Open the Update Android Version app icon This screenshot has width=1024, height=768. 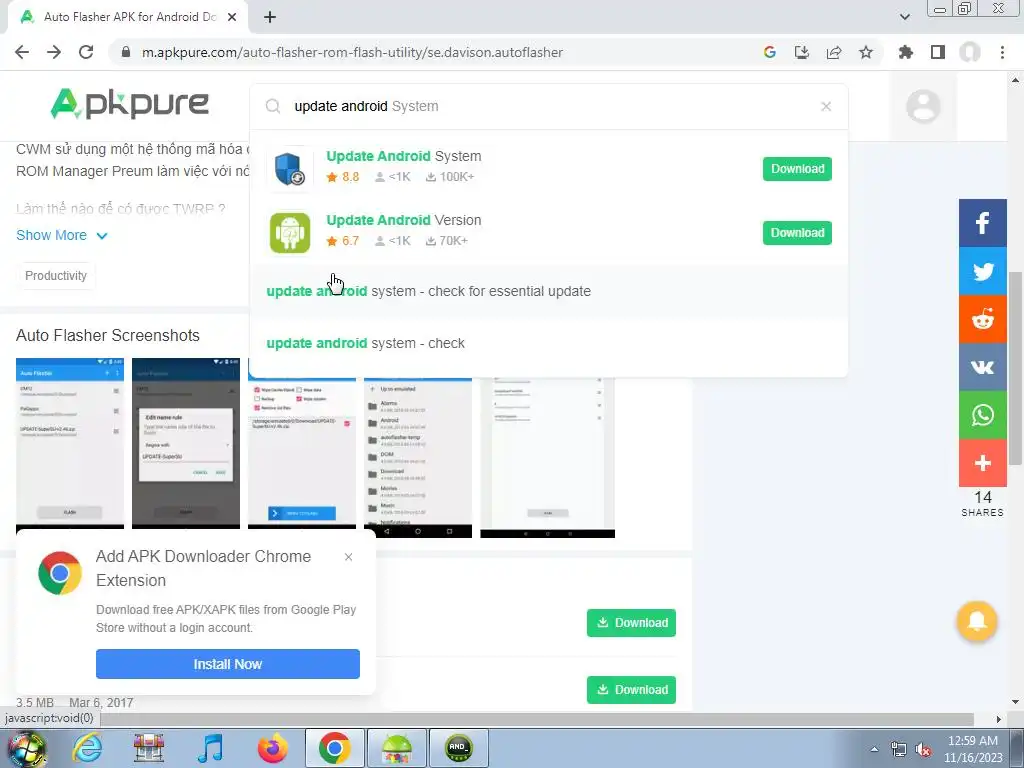coord(290,232)
